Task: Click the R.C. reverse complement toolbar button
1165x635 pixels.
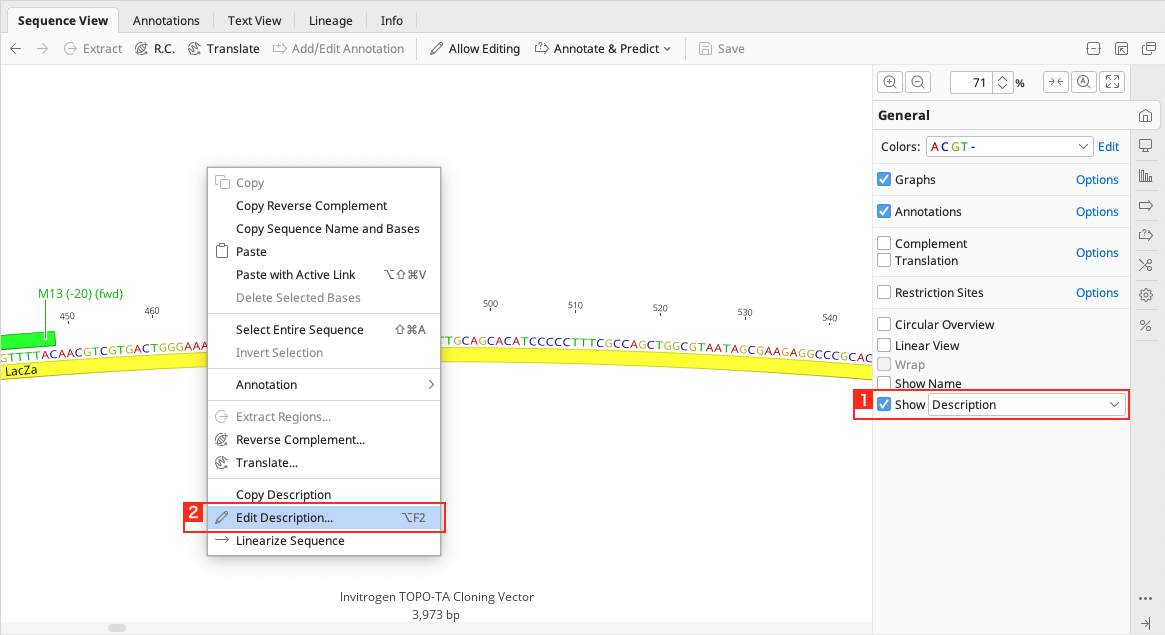Action: point(154,49)
